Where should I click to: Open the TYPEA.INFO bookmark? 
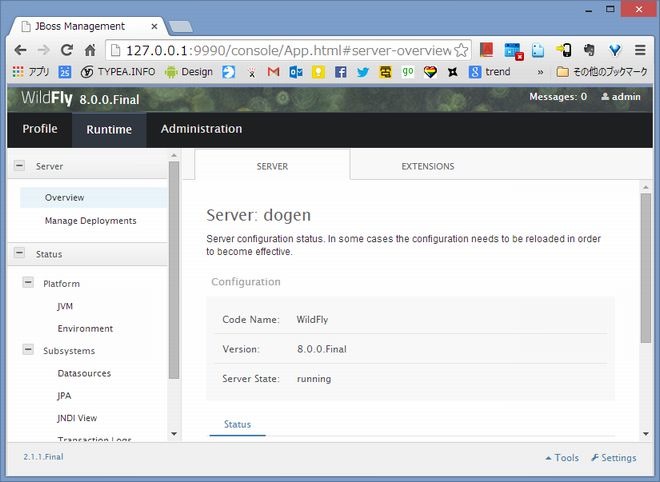118,72
